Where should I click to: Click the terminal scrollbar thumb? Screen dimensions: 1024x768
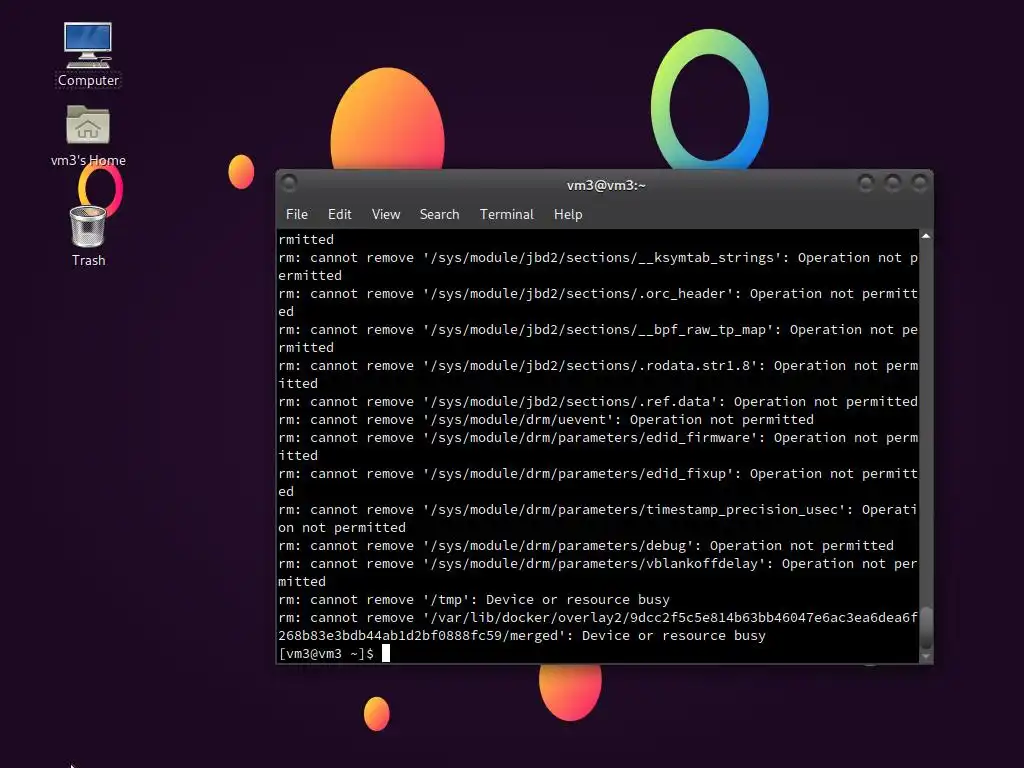coord(925,627)
